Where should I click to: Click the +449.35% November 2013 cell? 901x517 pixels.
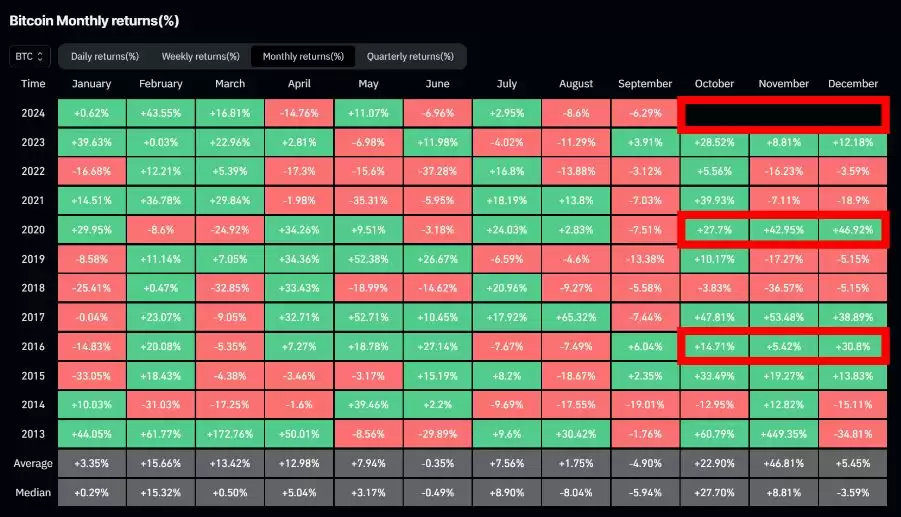(783, 434)
